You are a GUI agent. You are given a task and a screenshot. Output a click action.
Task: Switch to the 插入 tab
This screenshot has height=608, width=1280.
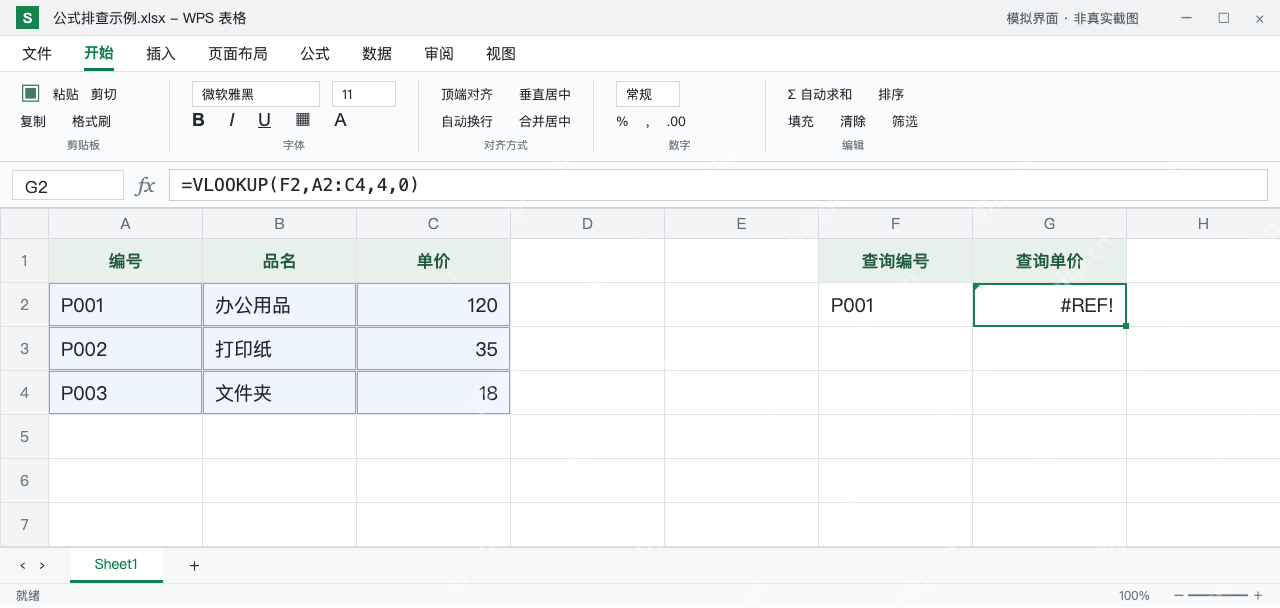coord(161,54)
